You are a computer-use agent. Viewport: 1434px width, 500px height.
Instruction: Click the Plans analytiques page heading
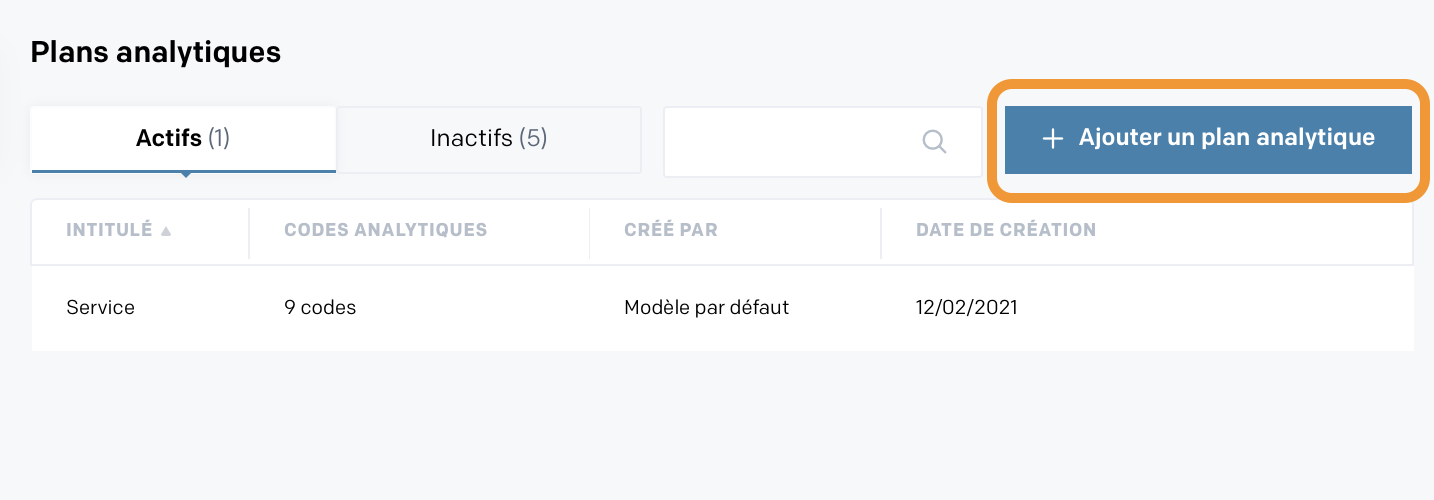pos(156,53)
